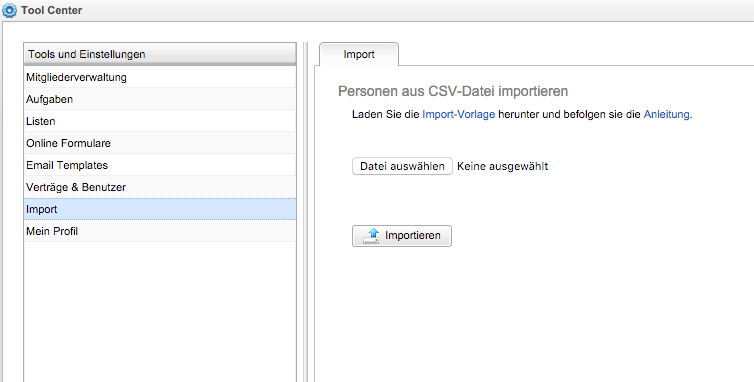Open Mein Profil
Viewport: 754px width, 382px height.
coord(160,231)
